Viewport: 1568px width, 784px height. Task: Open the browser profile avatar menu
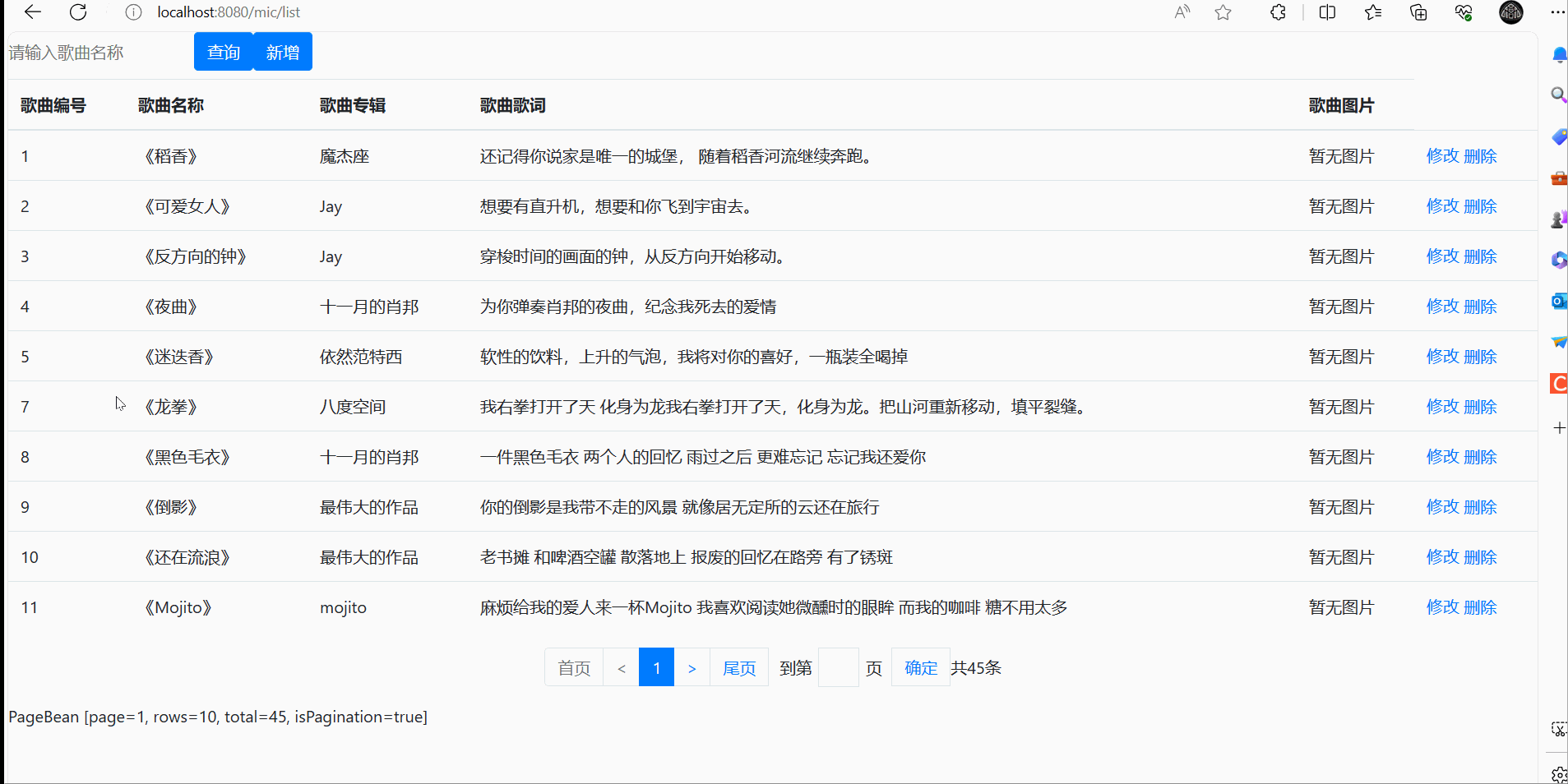tap(1510, 12)
